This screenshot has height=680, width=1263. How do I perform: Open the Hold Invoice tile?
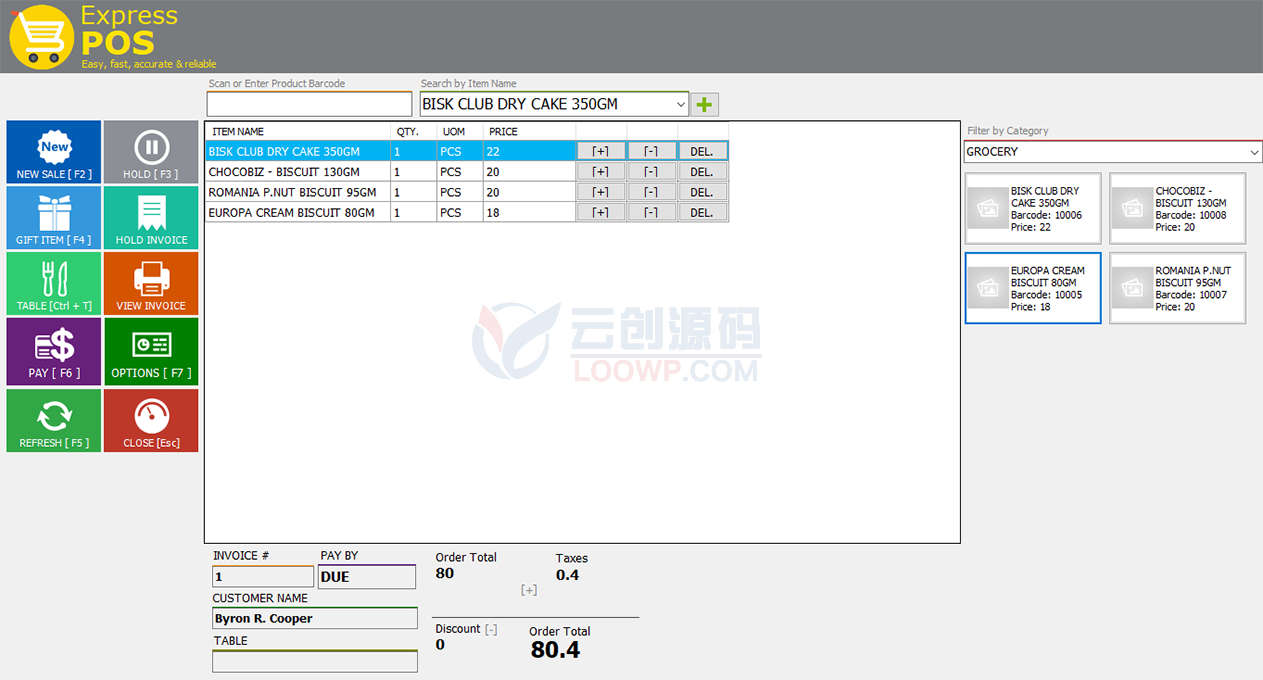click(151, 218)
